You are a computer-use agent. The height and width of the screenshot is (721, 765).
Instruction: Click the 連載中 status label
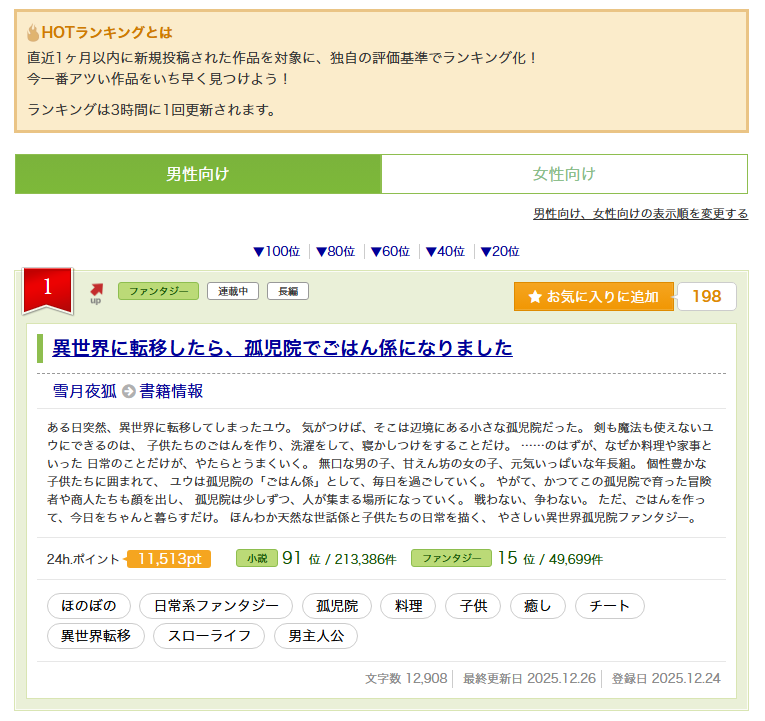click(233, 291)
